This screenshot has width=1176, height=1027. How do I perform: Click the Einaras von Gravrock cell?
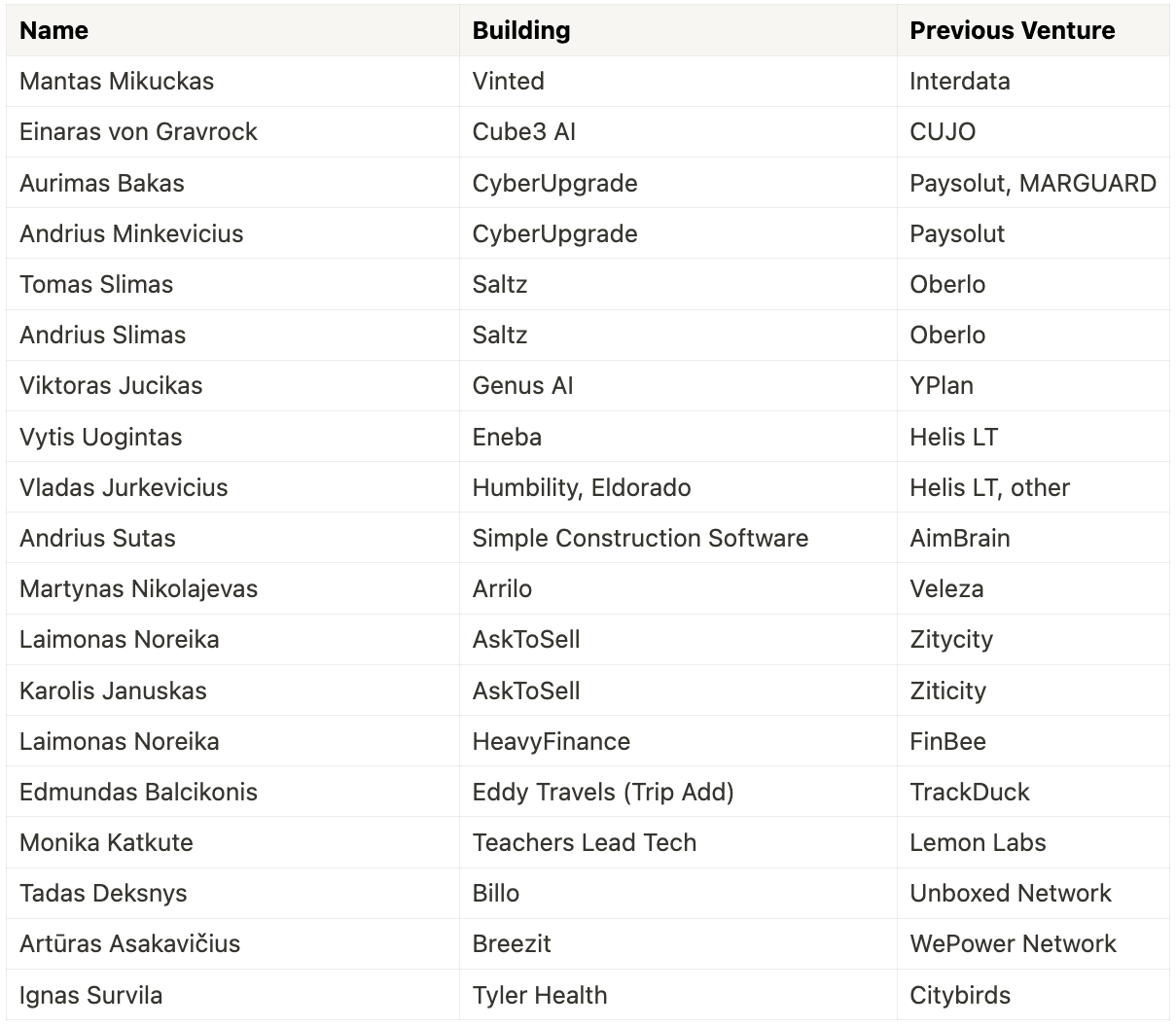[x=232, y=132]
